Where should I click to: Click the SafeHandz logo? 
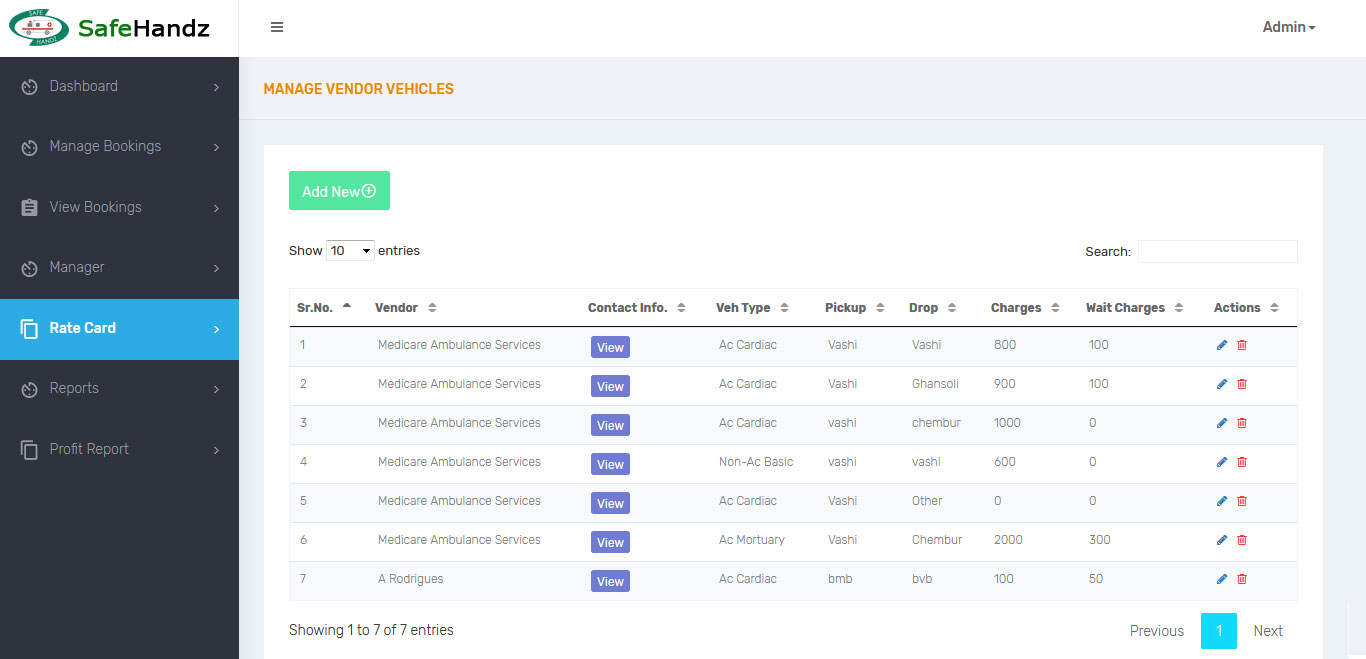coord(110,28)
